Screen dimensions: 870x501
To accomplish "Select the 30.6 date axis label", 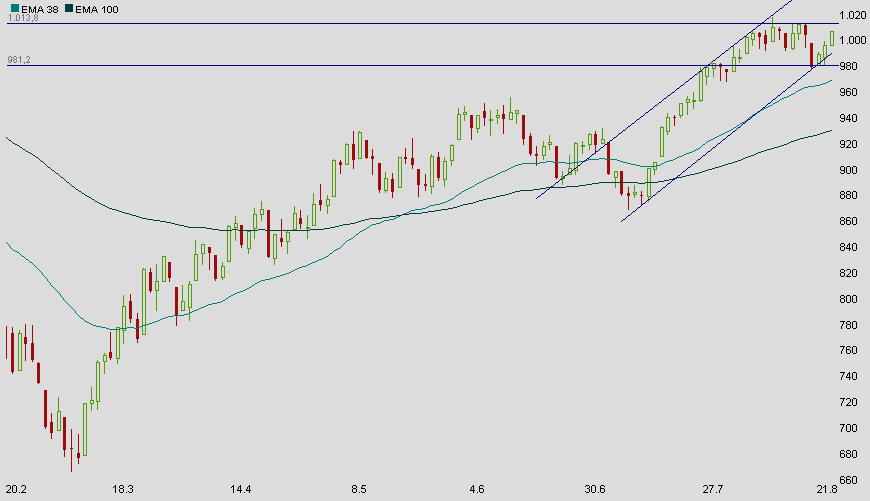I will click(595, 489).
